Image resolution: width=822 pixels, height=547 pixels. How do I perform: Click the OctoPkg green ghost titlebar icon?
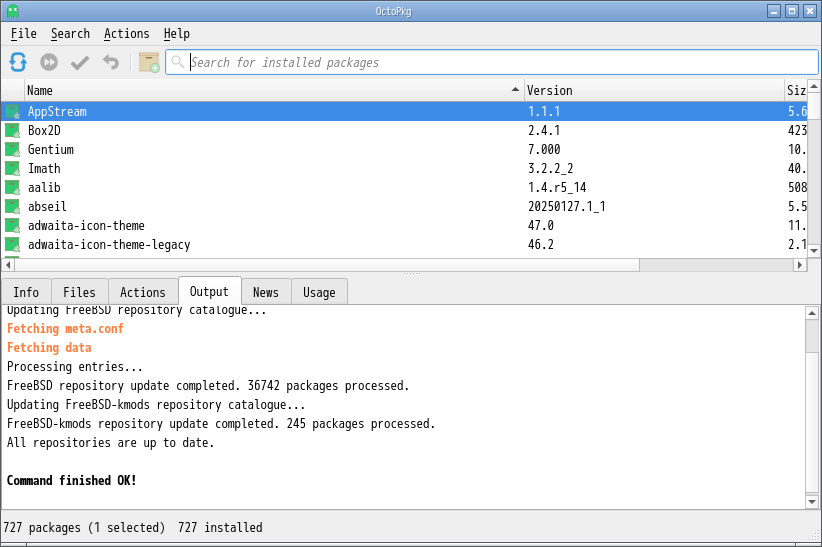click(x=12, y=11)
